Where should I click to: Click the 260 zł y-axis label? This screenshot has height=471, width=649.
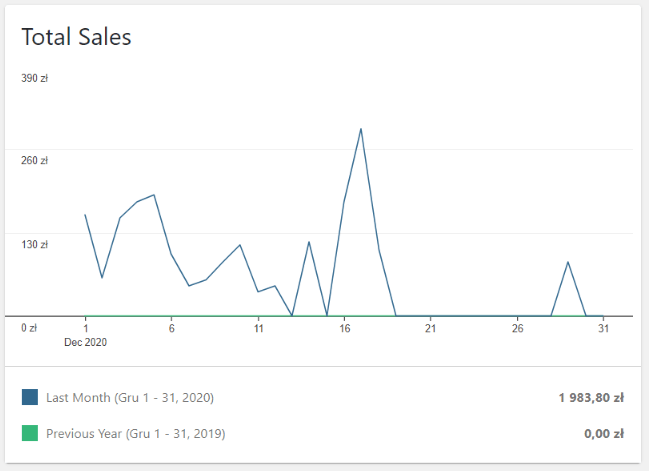click(x=35, y=160)
